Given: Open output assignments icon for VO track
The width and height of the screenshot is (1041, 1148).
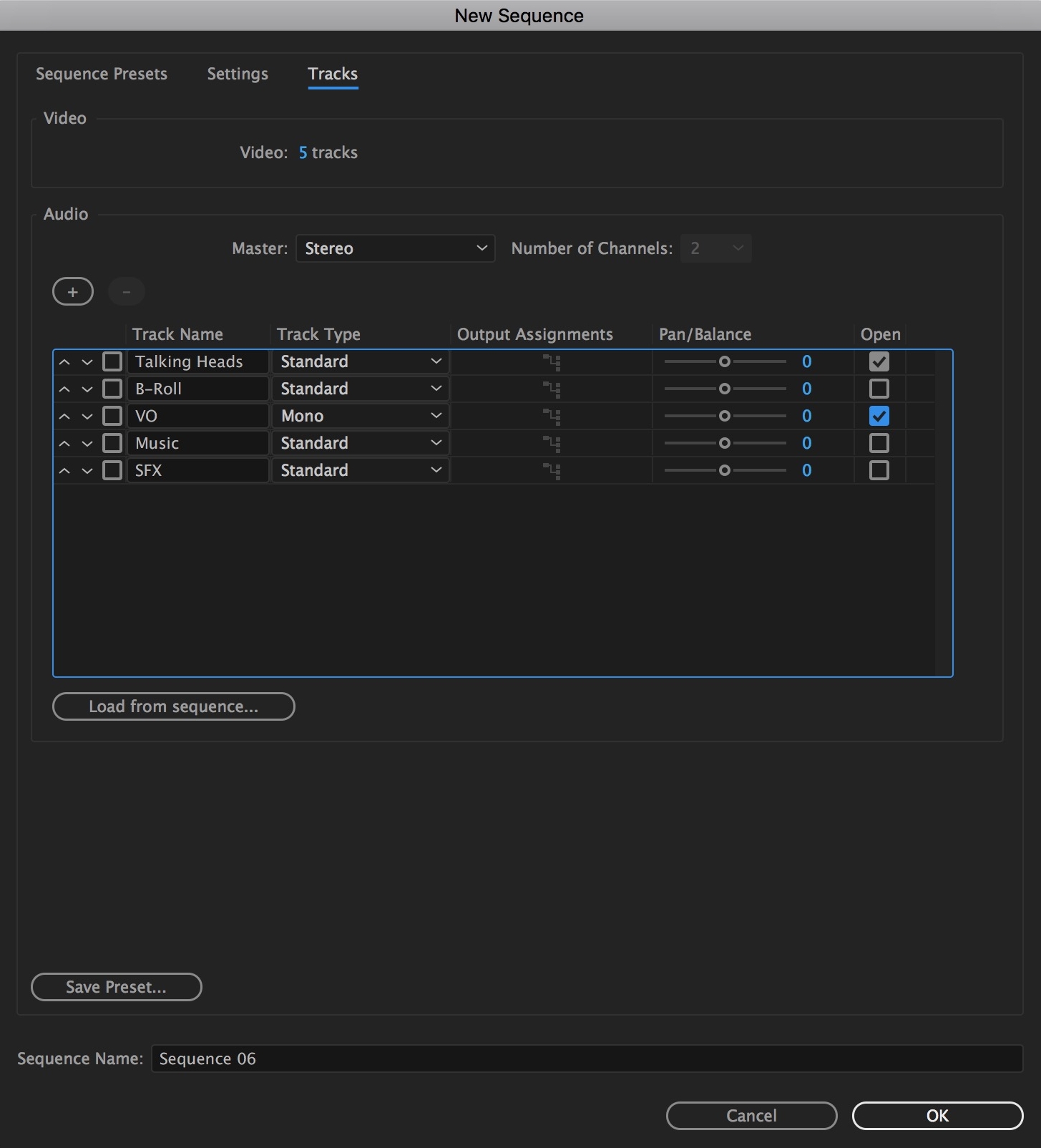Looking at the screenshot, I should (551, 417).
